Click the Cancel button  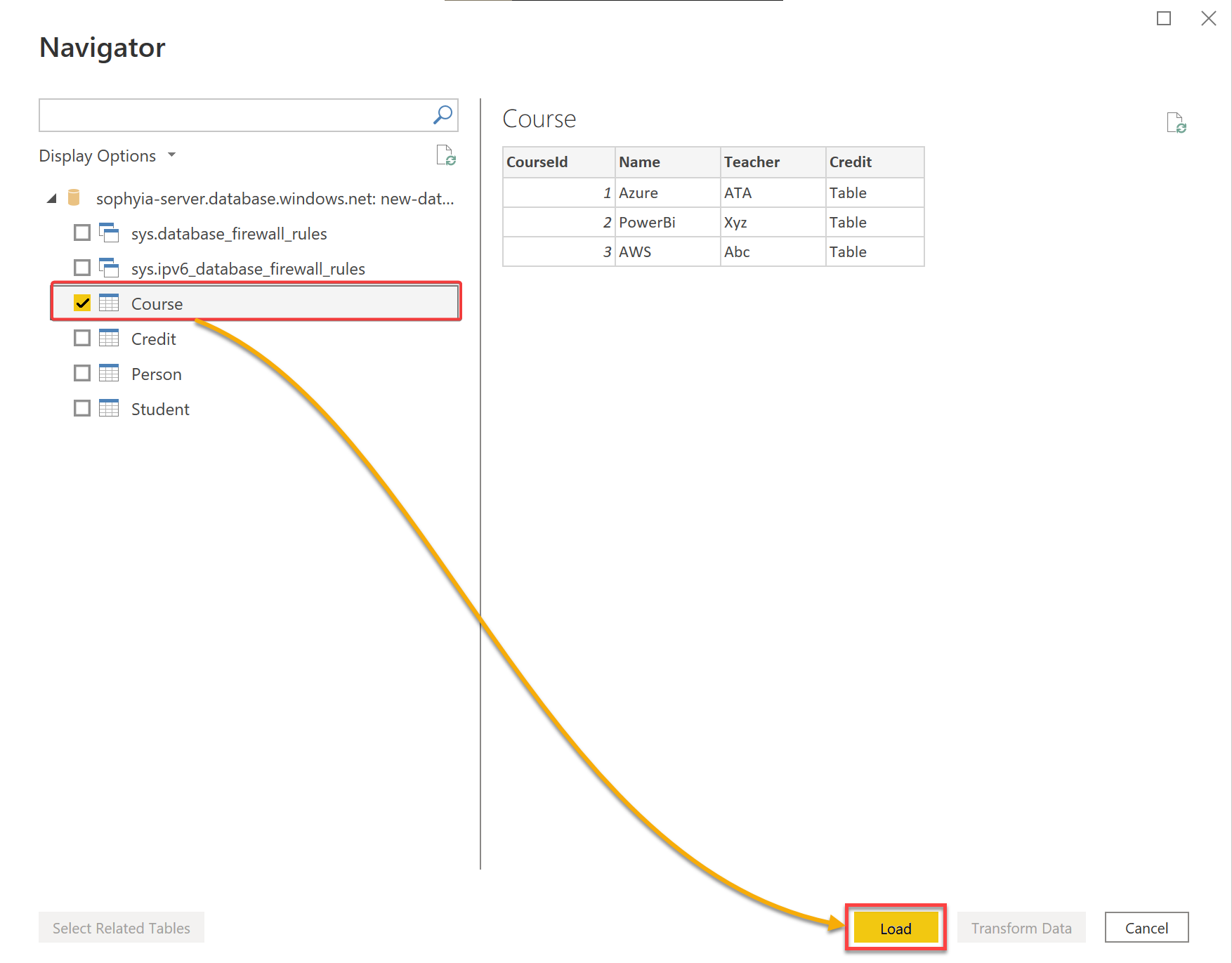[1146, 928]
